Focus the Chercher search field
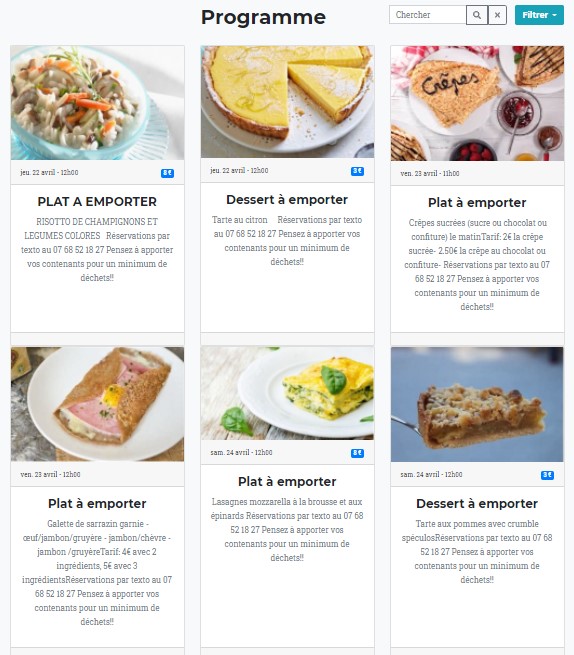Image resolution: width=574 pixels, height=655 pixels. 428,15
